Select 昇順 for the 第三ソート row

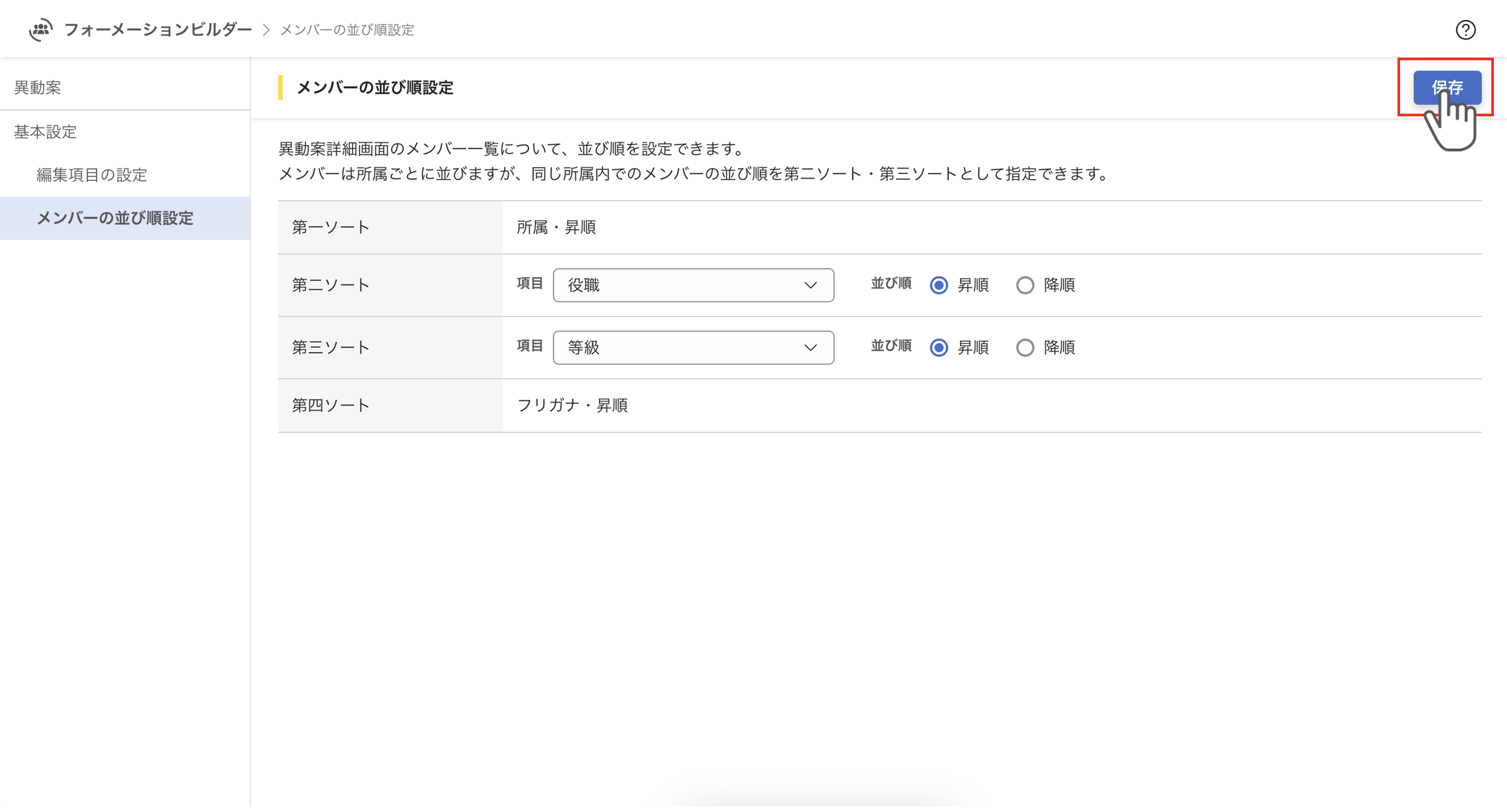click(x=939, y=348)
